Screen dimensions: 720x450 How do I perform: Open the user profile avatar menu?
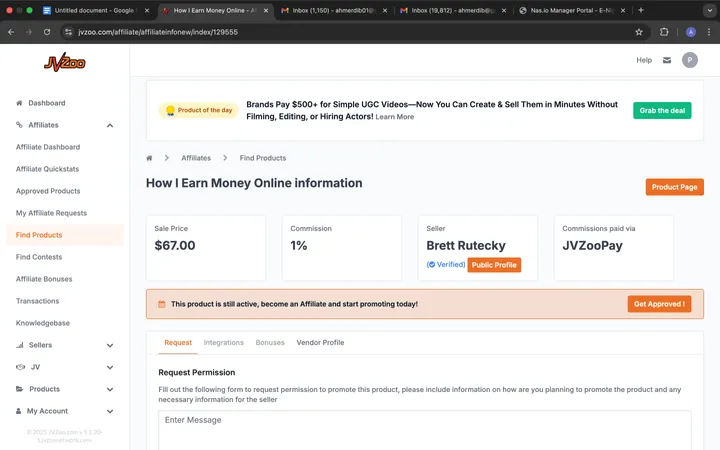(690, 60)
